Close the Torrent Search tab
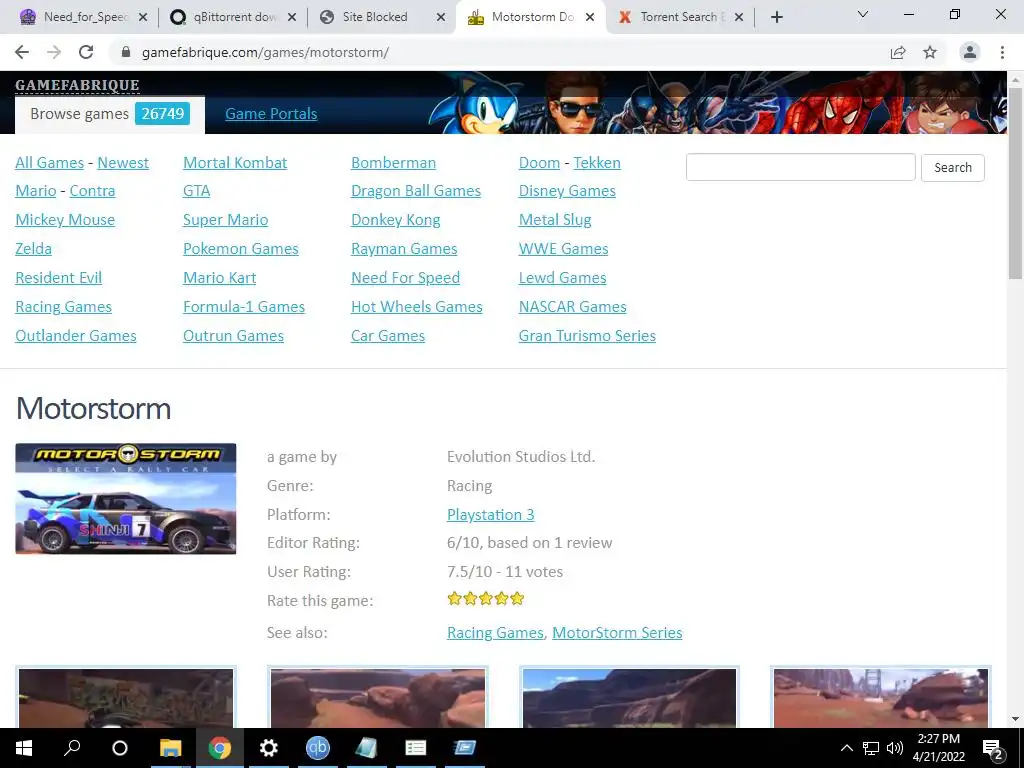1024x768 pixels. pos(739,17)
